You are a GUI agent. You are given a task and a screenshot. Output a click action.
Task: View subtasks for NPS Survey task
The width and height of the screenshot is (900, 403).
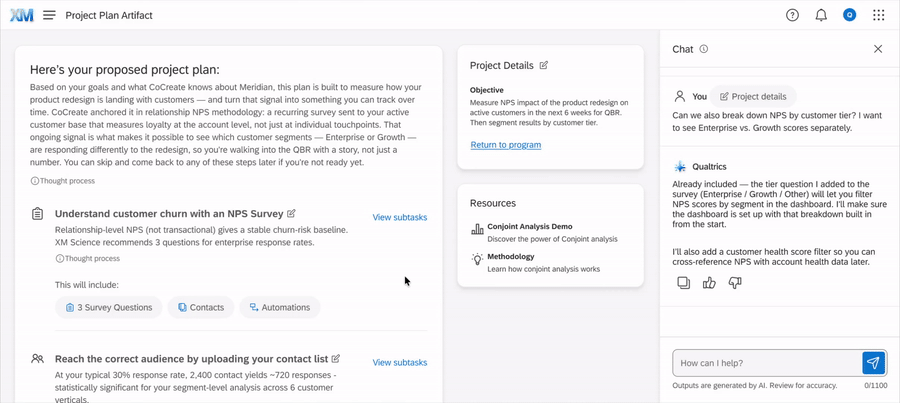[399, 217]
